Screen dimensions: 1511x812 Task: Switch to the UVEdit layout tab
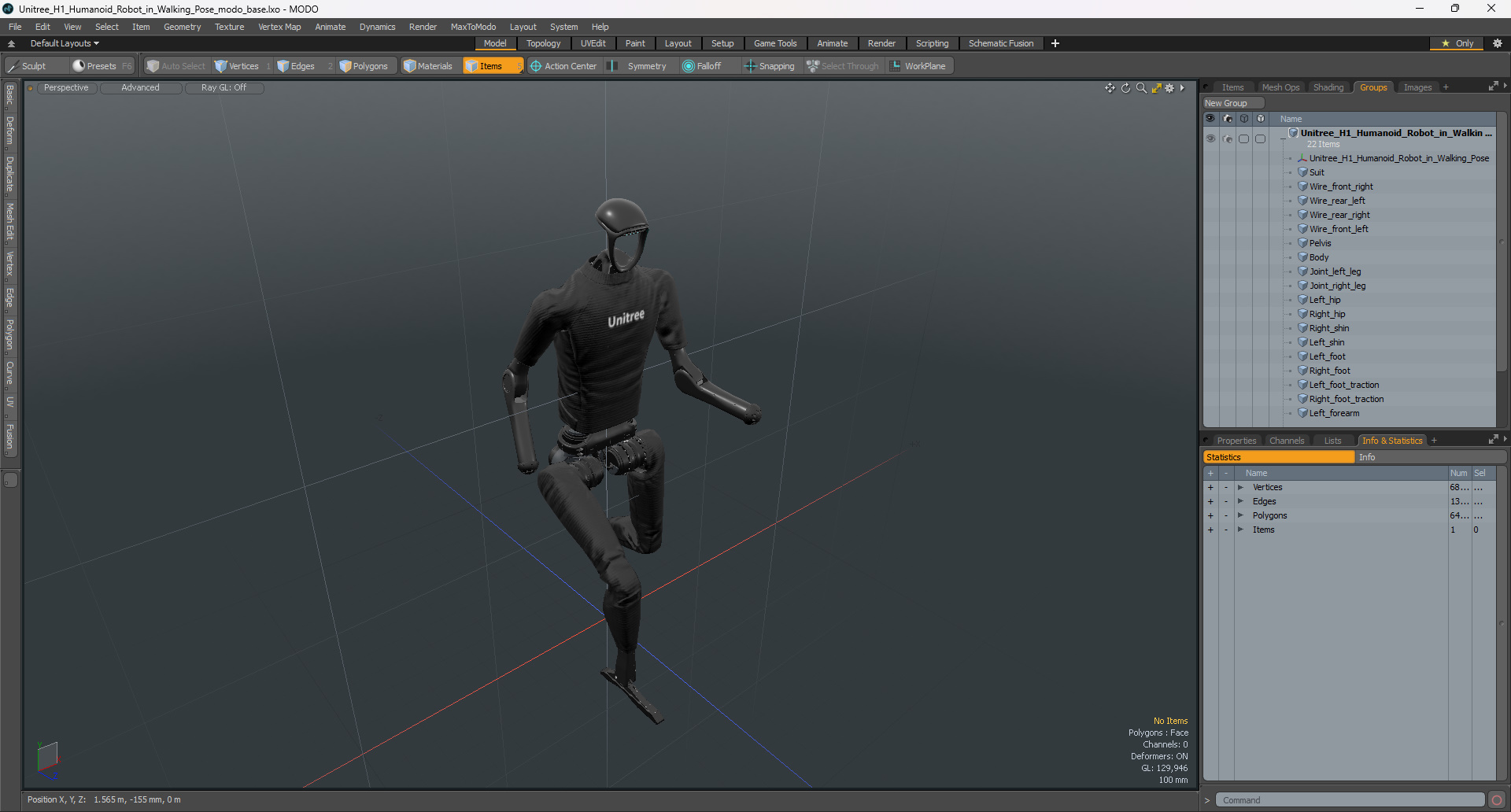click(593, 43)
